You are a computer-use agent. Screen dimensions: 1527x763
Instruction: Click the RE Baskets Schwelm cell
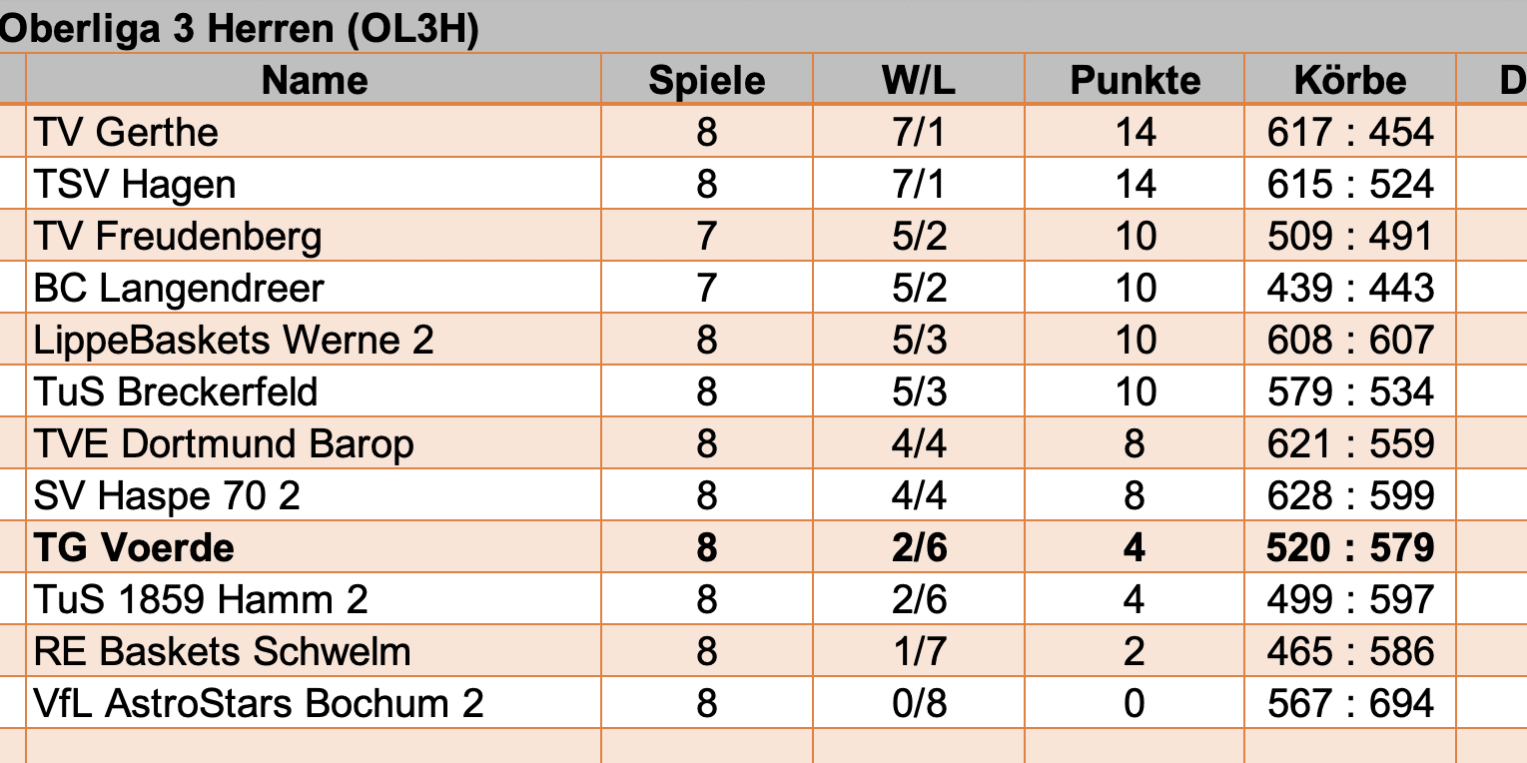coord(222,652)
